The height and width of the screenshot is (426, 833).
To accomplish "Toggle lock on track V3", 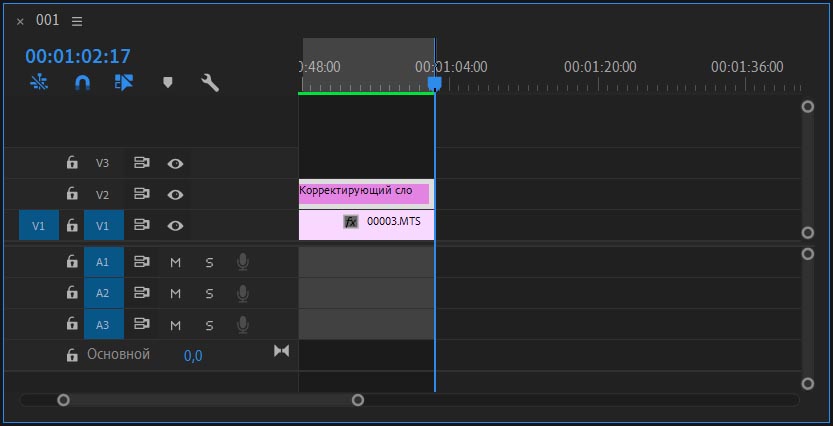I will pos(72,163).
